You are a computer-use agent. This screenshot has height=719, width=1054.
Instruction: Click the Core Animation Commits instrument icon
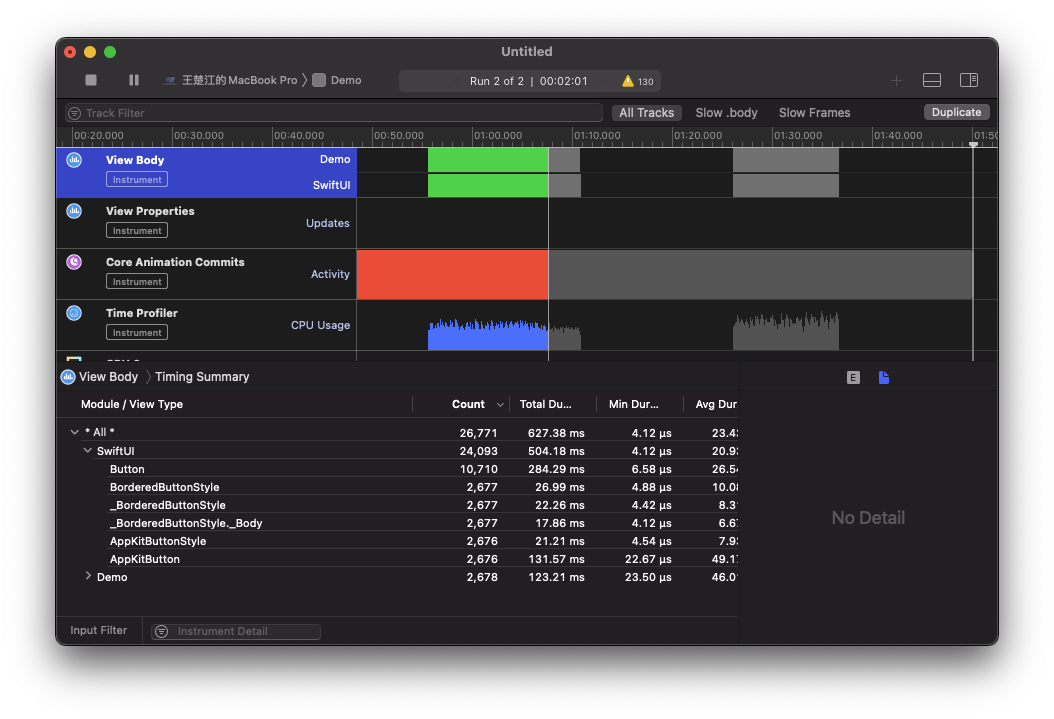[x=74, y=262]
